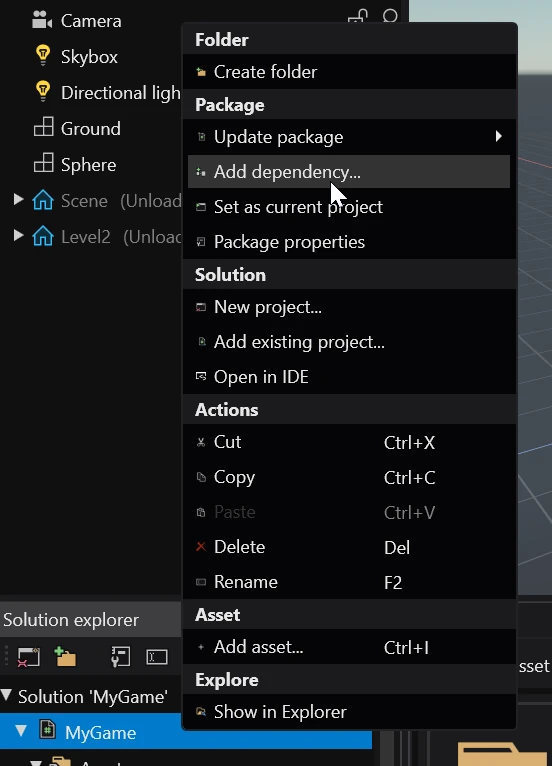Click the Camera entity icon
This screenshot has height=766, width=552.
point(42,20)
